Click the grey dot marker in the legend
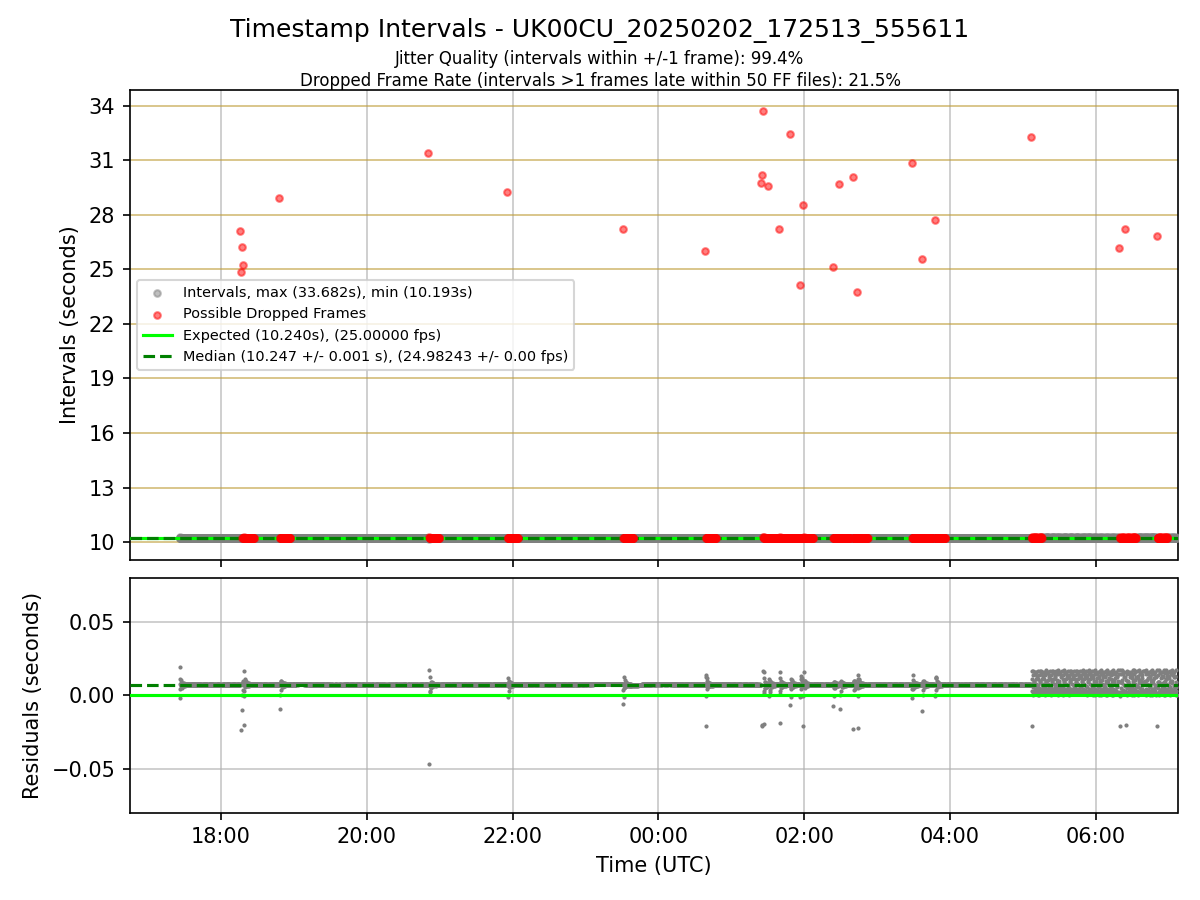Screen dimensions: 1200x900 [x=155, y=293]
